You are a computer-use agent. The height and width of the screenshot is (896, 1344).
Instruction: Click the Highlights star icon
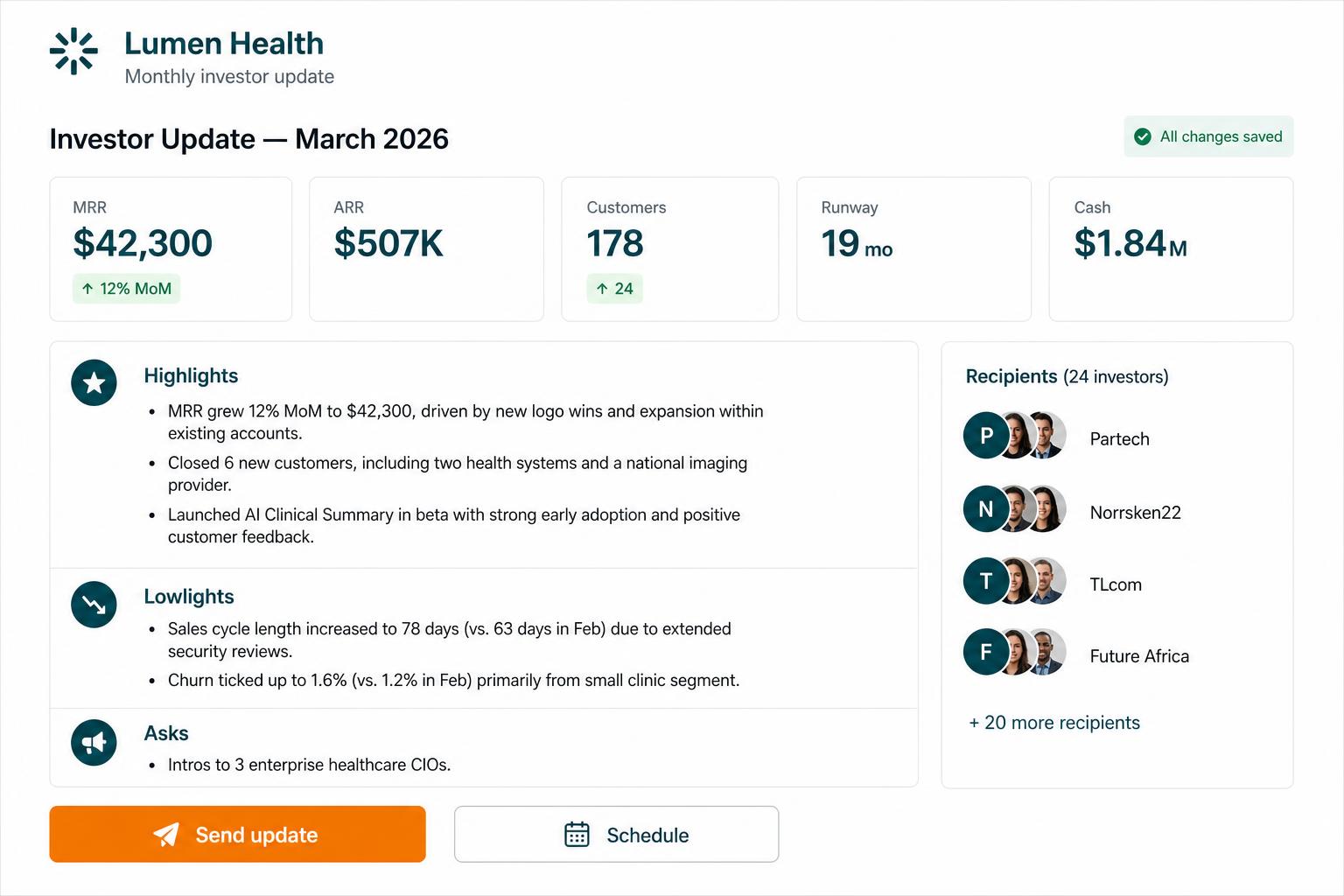[x=94, y=382]
